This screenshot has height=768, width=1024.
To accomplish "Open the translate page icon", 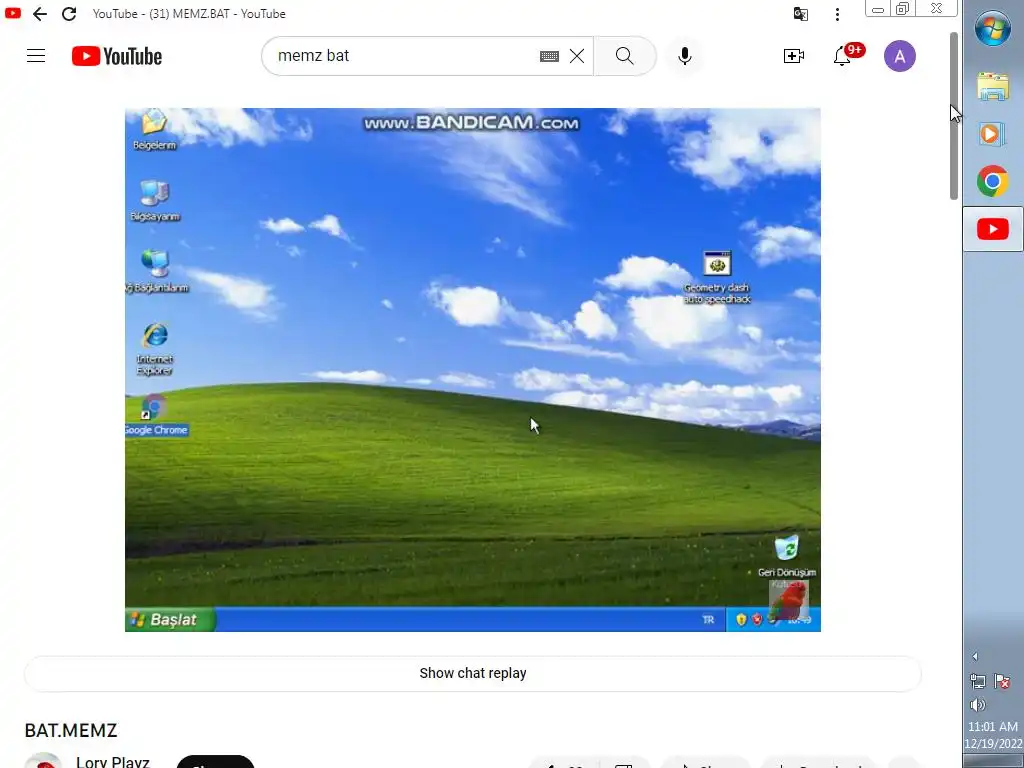I will pyautogui.click(x=801, y=14).
